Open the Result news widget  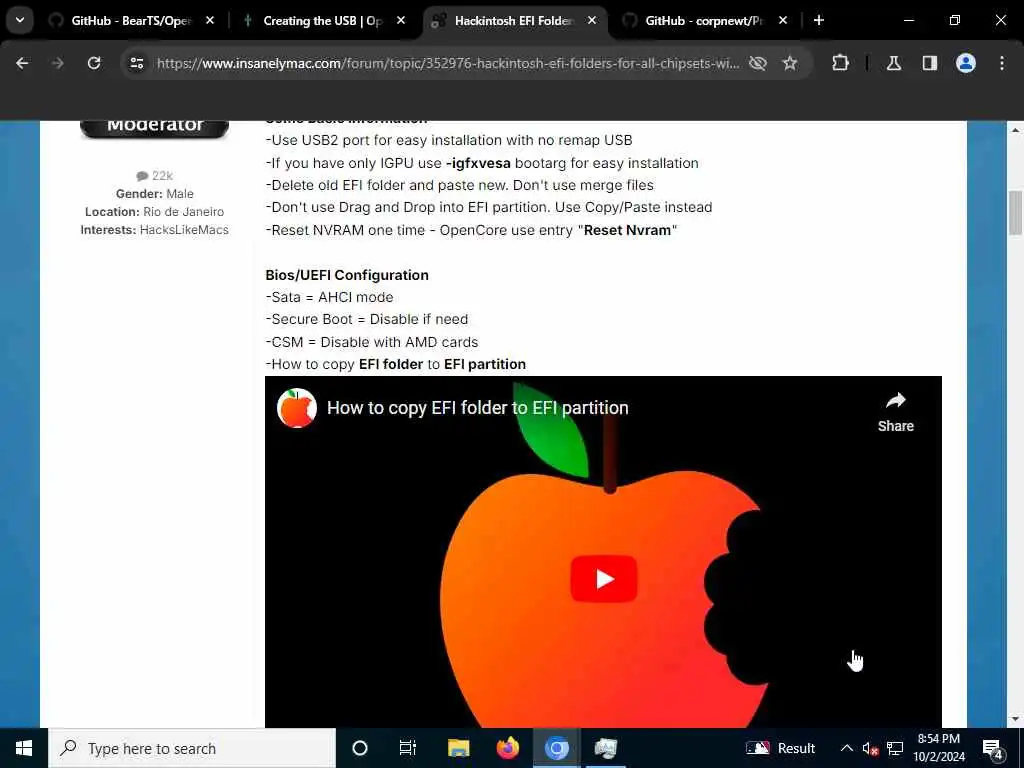pyautogui.click(x=780, y=748)
